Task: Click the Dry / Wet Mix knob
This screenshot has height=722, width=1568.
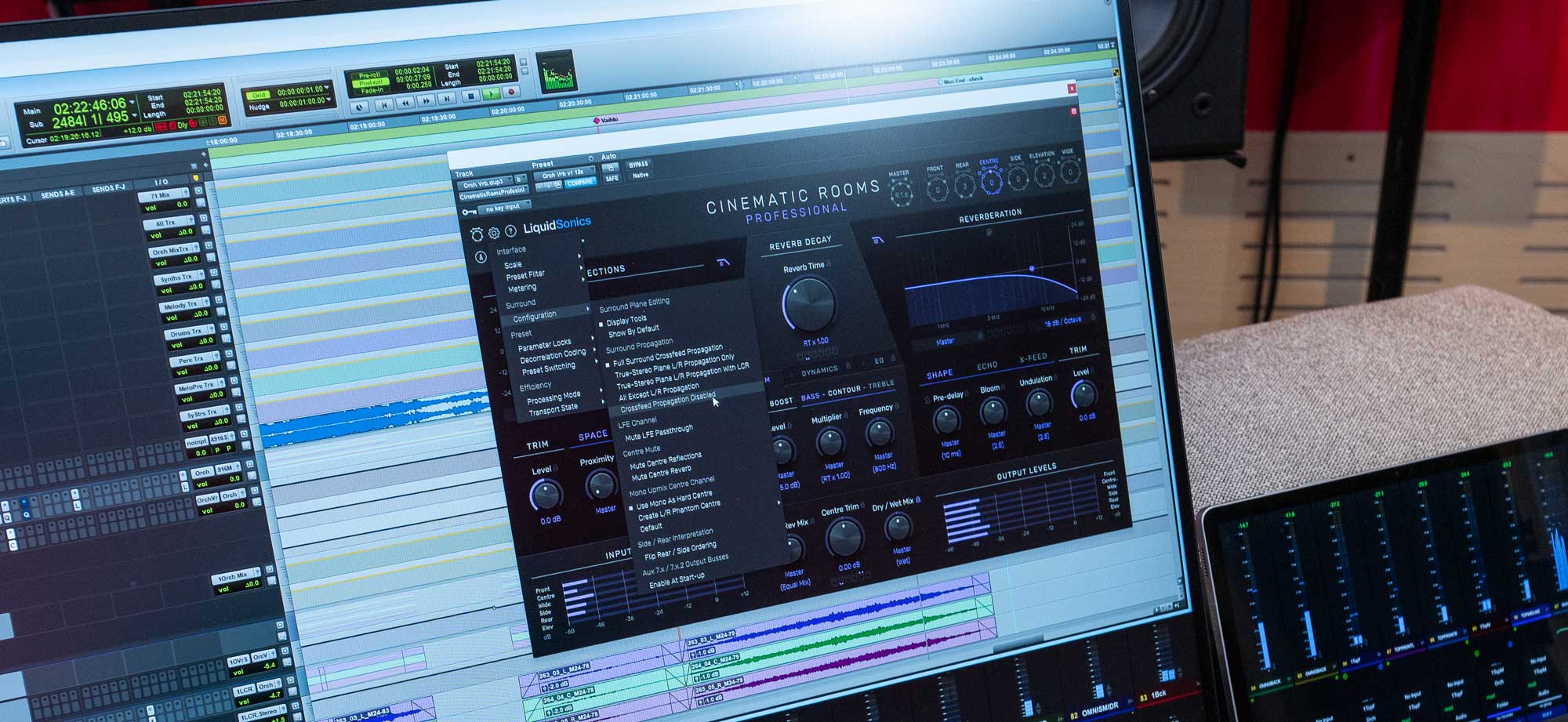Action: 898,527
